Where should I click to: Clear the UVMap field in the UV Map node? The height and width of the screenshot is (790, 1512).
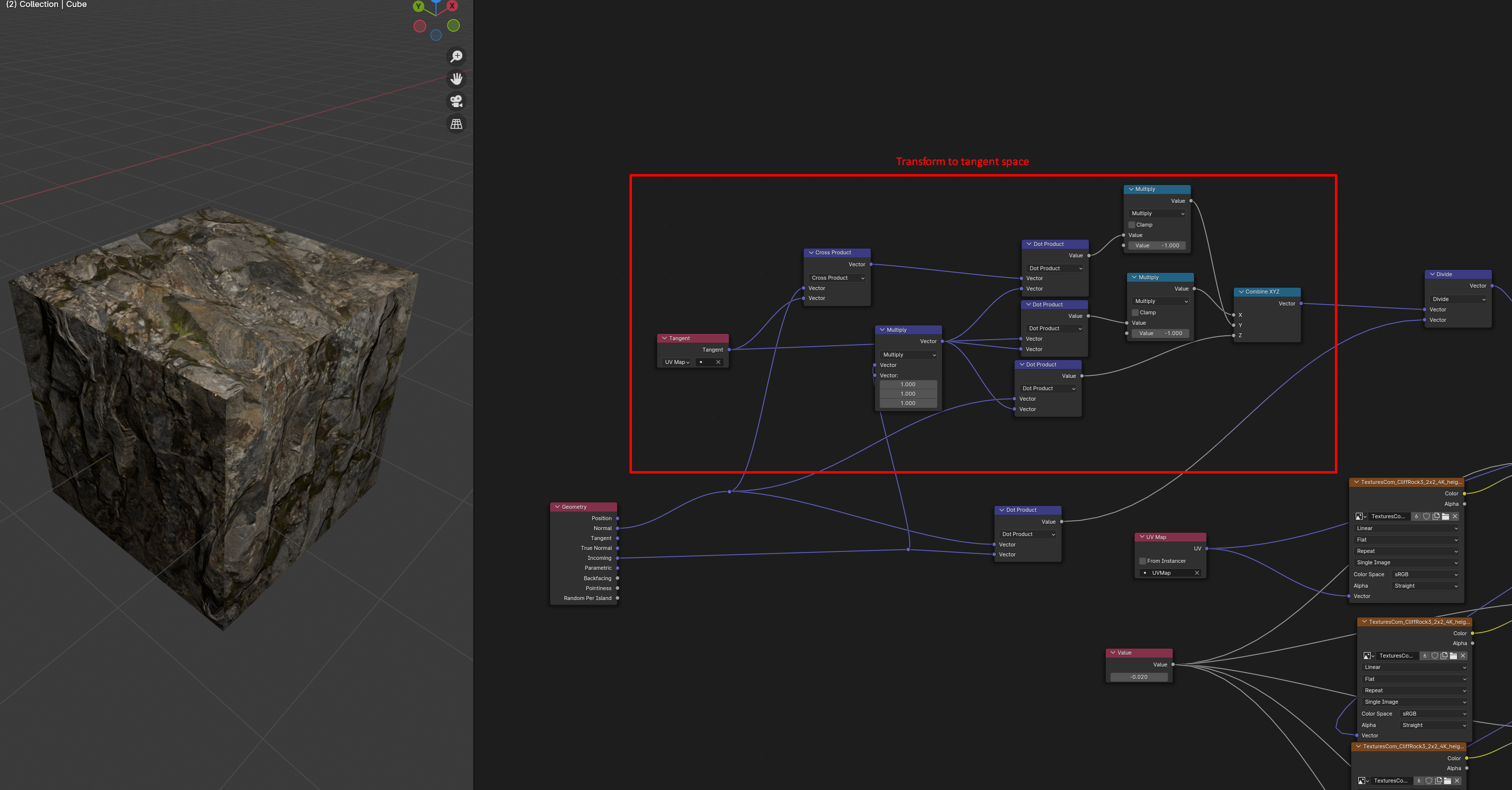pos(1197,573)
